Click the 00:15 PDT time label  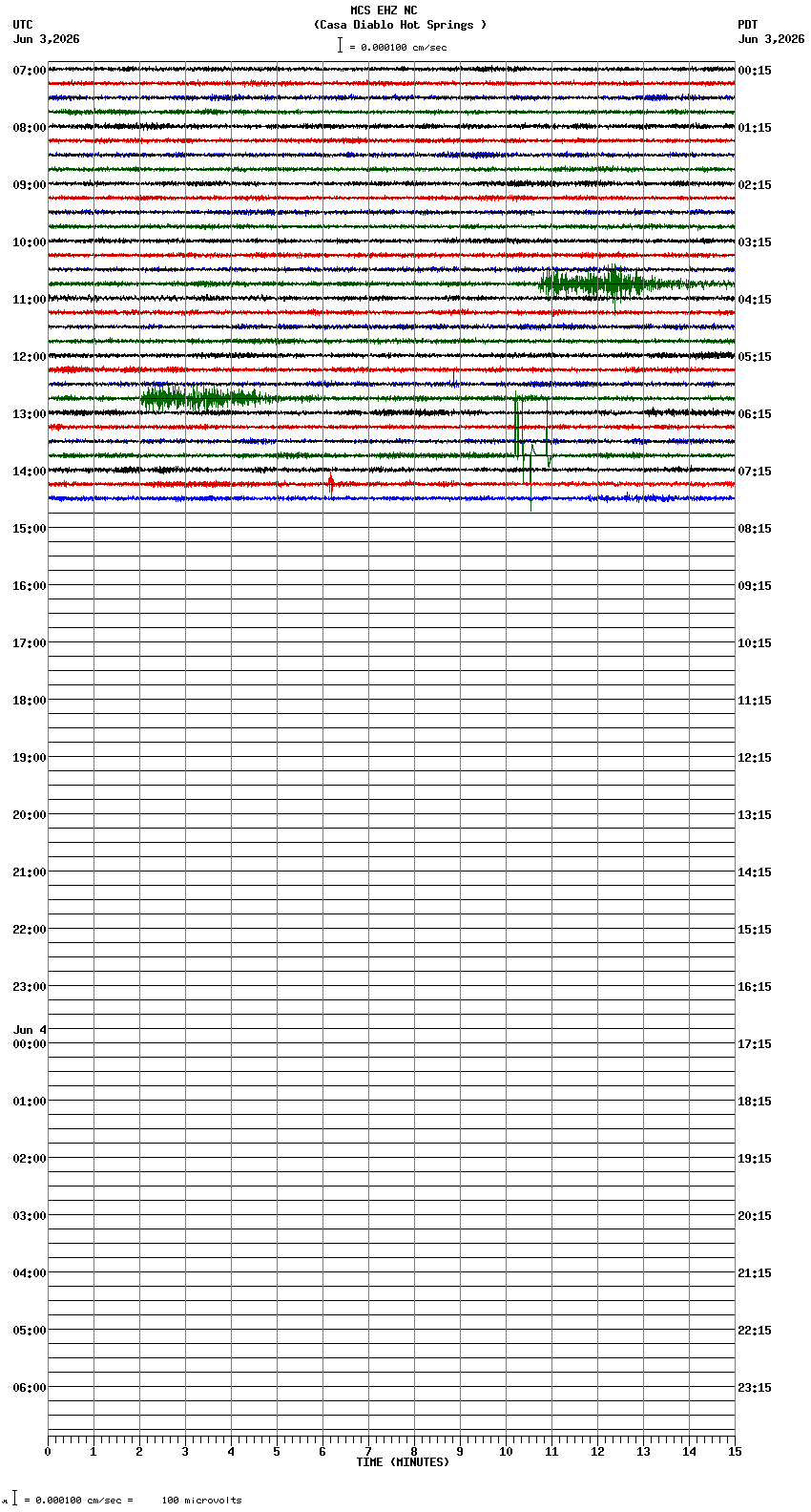point(755,71)
